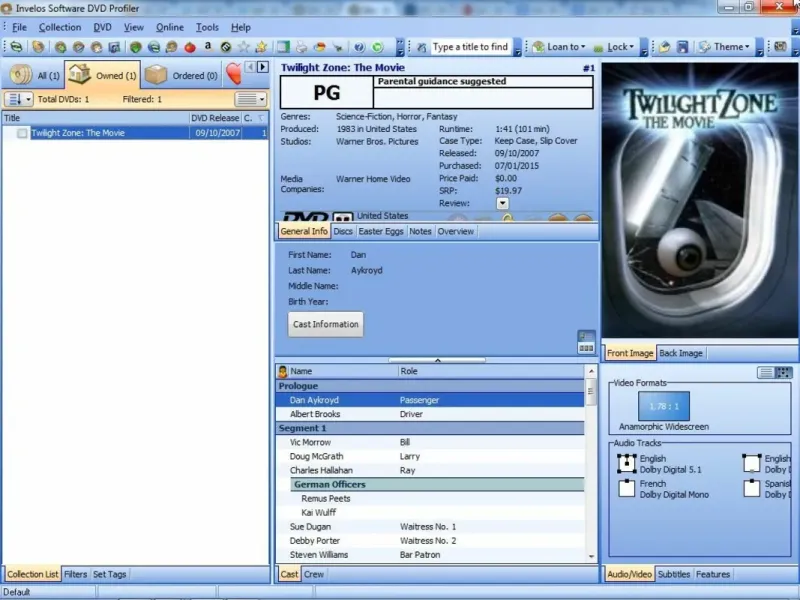Click the Amazon "a" toolbar icon
Screen dimensions: 800x600
click(x=208, y=46)
